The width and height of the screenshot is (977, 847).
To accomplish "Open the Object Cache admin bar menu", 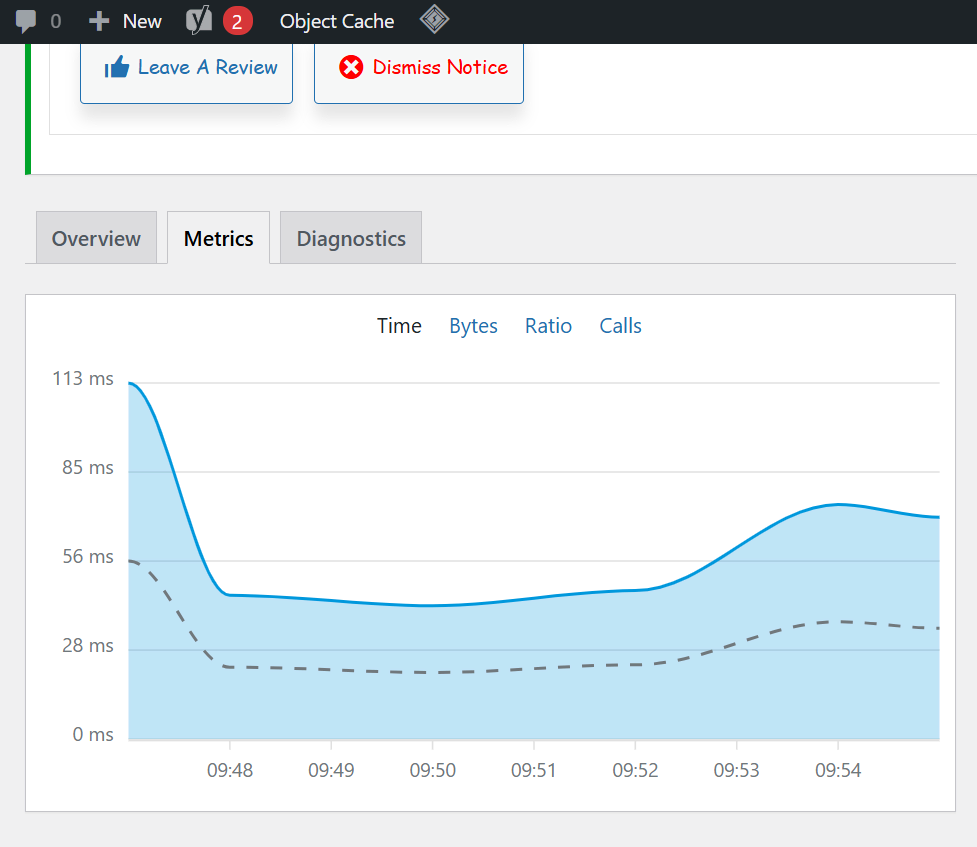I will pyautogui.click(x=337, y=21).
